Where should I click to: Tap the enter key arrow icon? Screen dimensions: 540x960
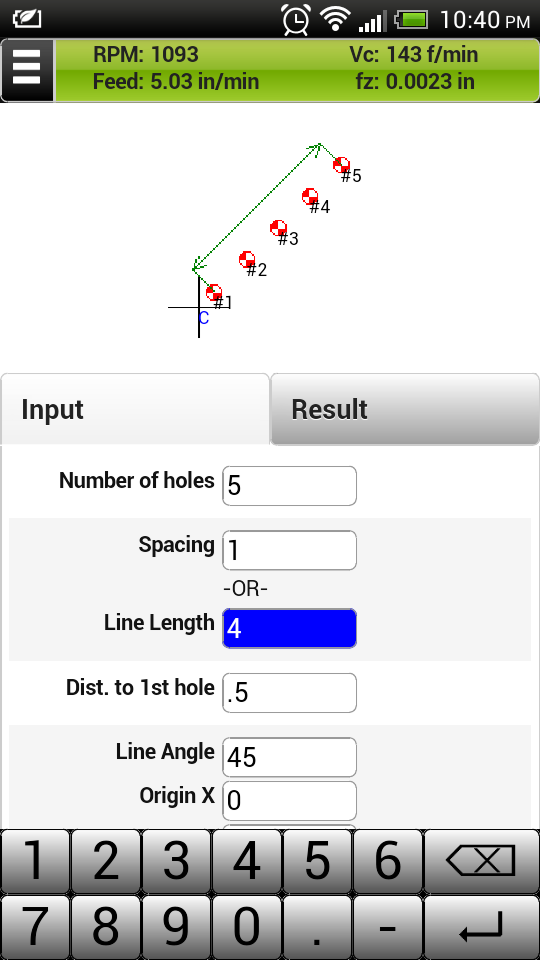(481, 927)
